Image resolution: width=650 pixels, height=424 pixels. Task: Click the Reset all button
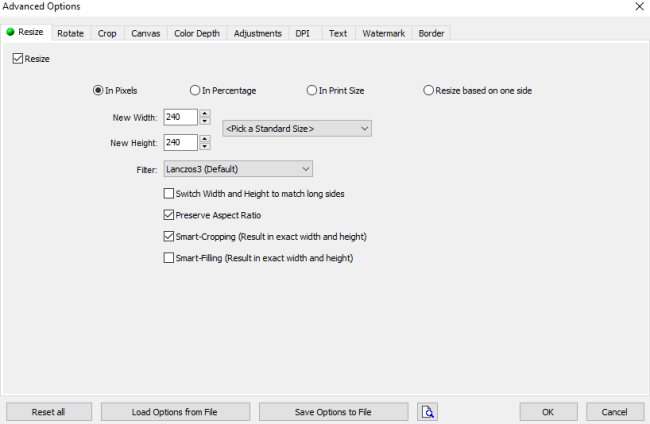click(49, 412)
